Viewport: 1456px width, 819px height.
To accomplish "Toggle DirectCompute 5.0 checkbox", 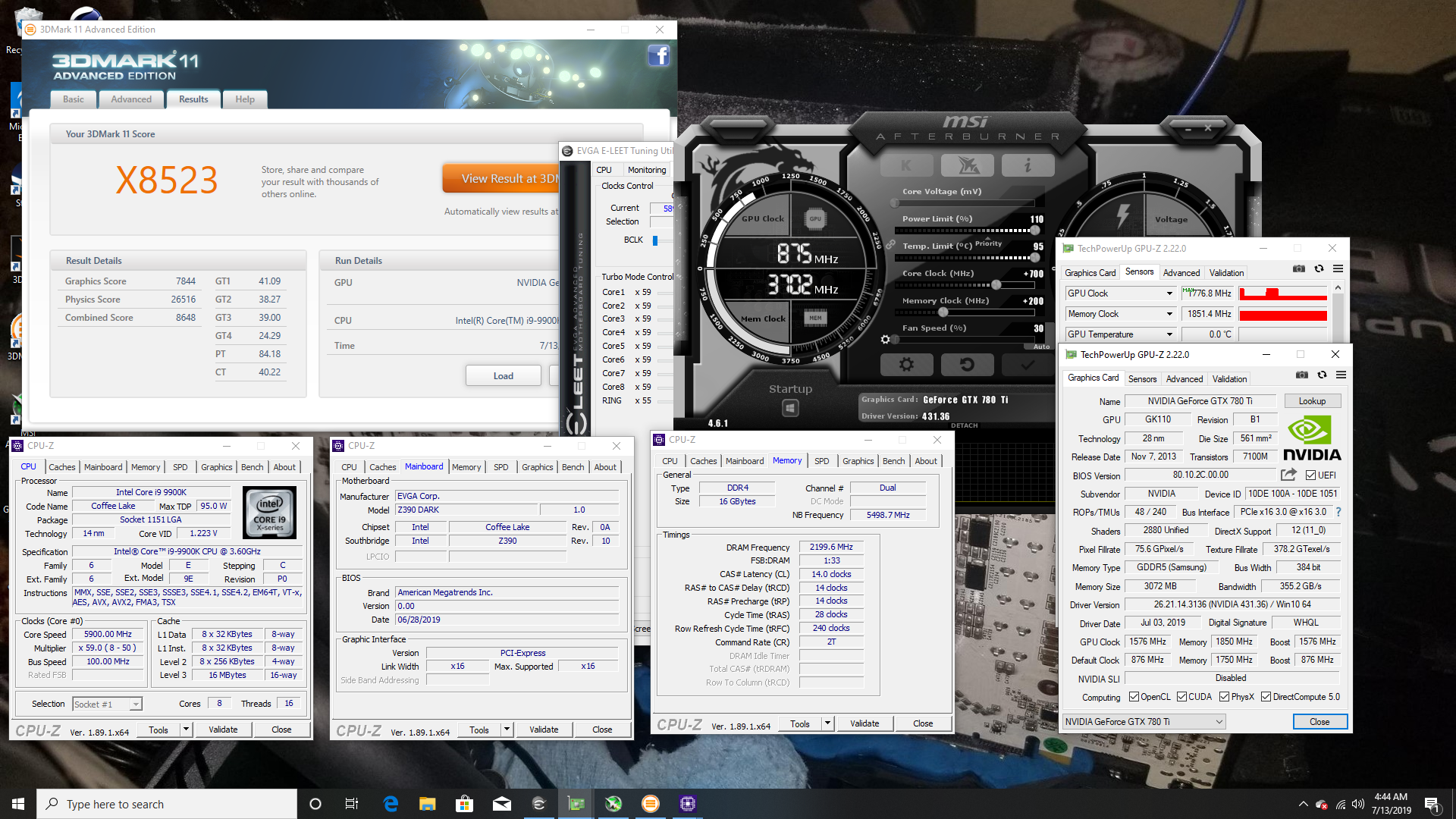I will (1266, 697).
